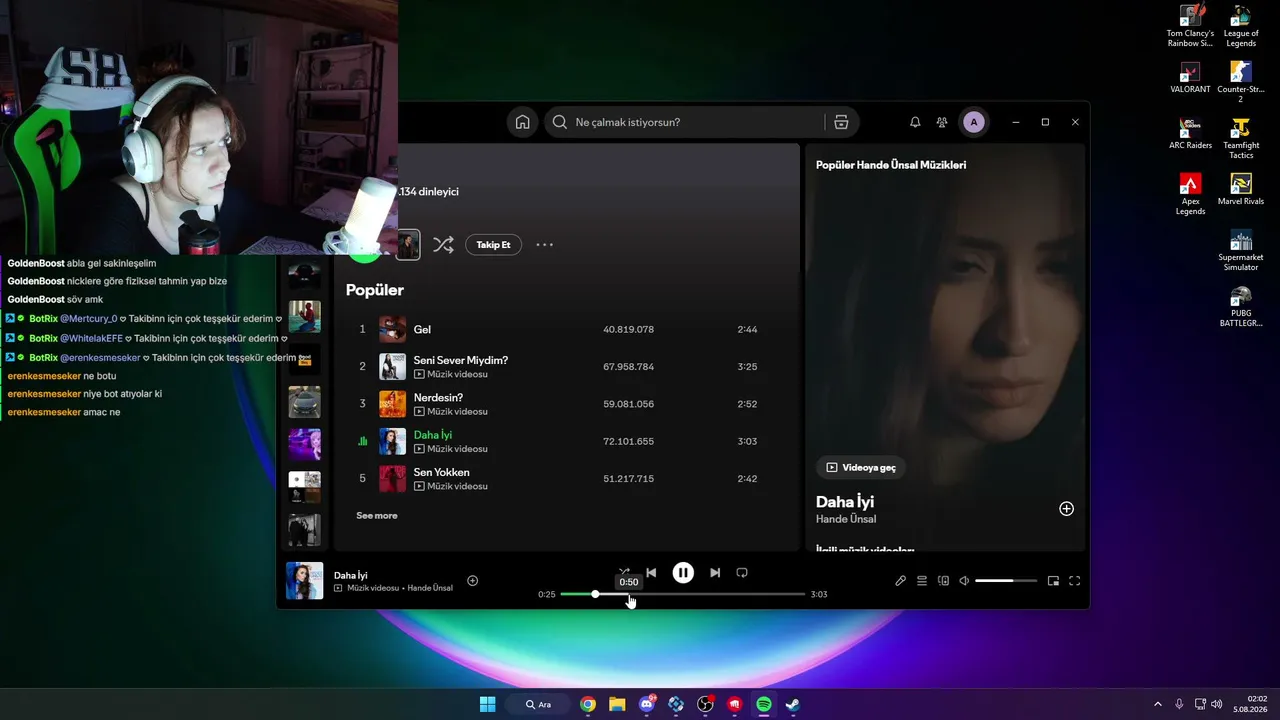Select the Teamfight Tactics desktop shortcut

pyautogui.click(x=1241, y=138)
